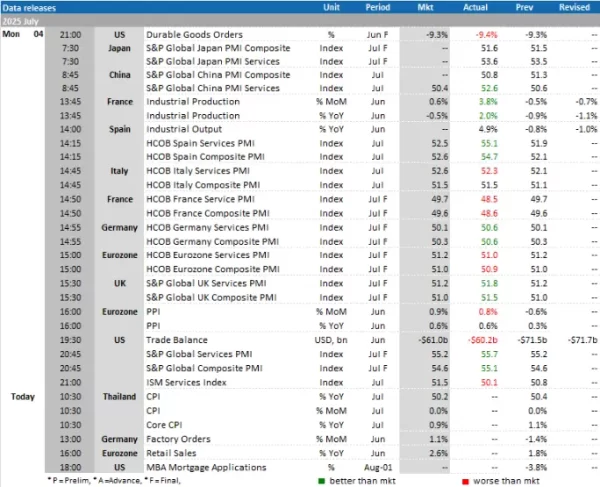Click S&P Global Composite PMI actual 55.1
600x487 pixels.
(489, 368)
